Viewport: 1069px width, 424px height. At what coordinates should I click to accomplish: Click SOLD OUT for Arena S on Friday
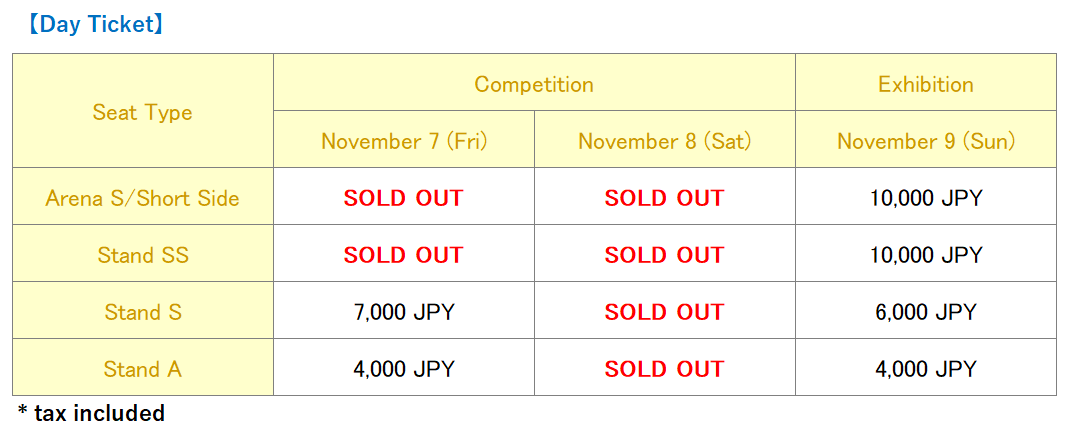[x=404, y=198]
